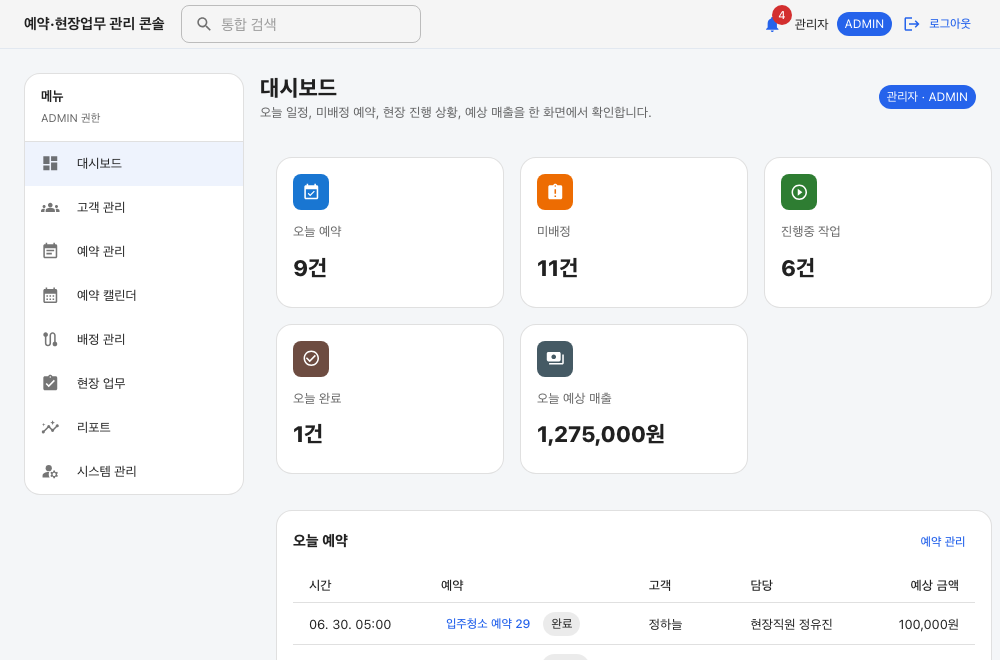Open the 입주청소 예약 29 link

coord(488,624)
